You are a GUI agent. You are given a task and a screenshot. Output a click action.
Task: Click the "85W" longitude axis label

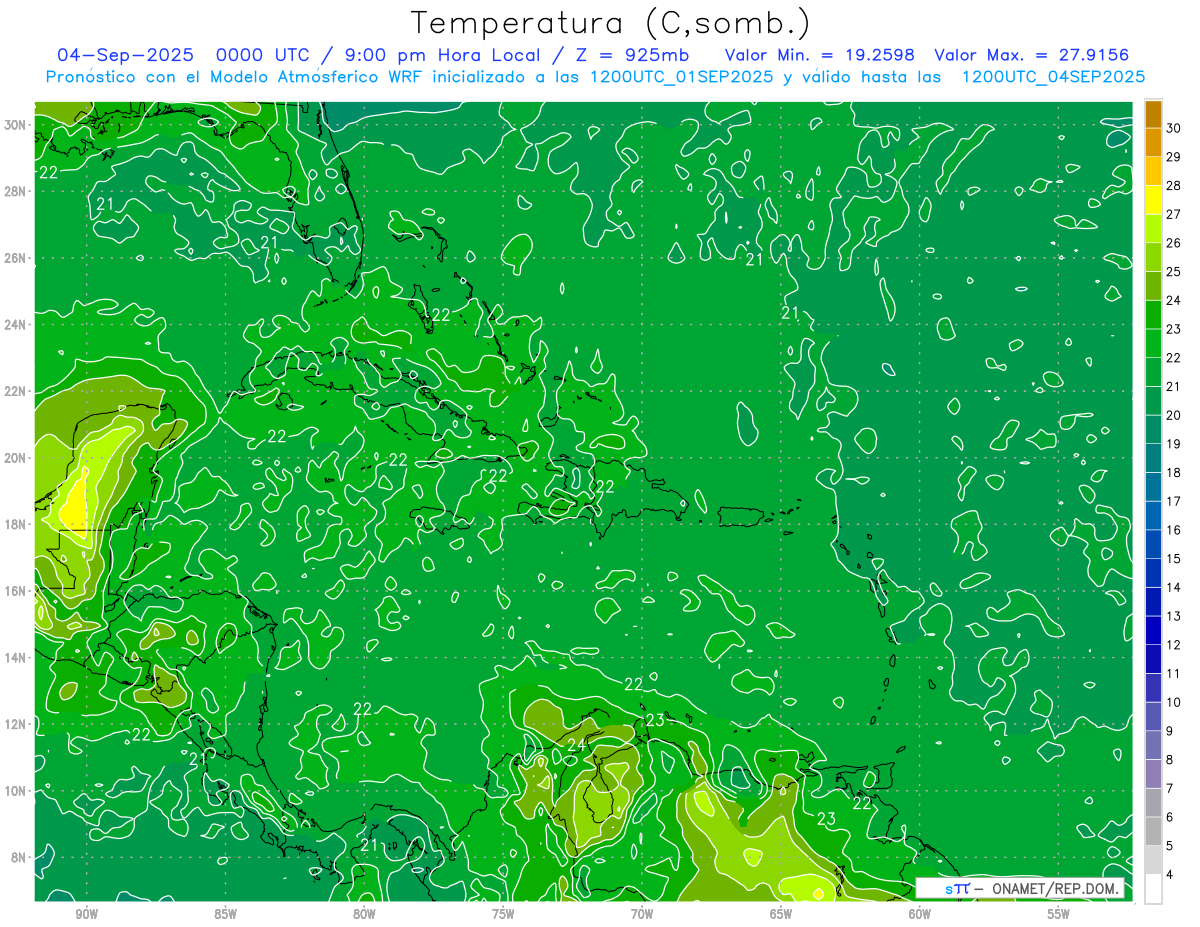click(225, 914)
